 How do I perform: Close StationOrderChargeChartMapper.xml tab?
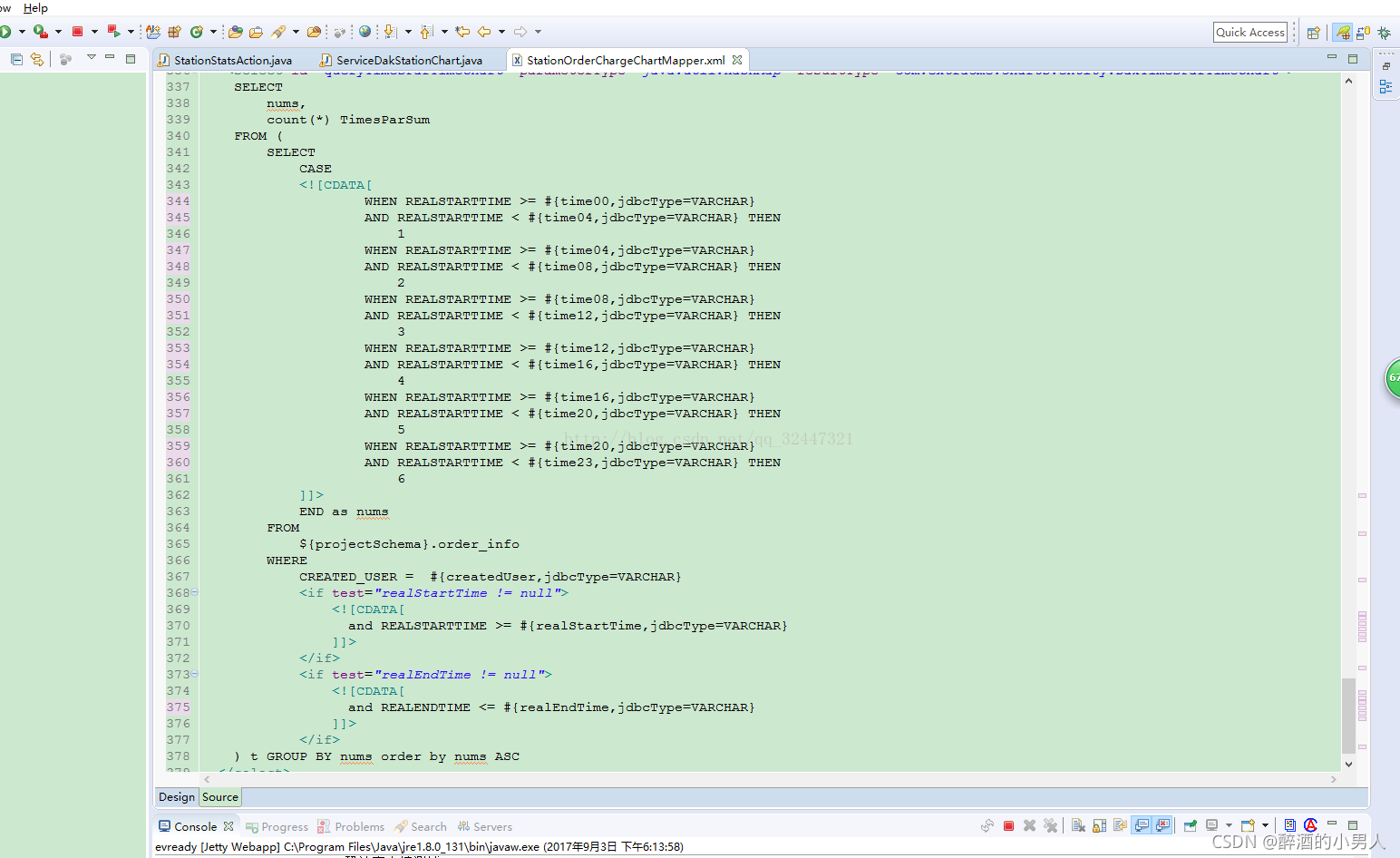click(737, 60)
